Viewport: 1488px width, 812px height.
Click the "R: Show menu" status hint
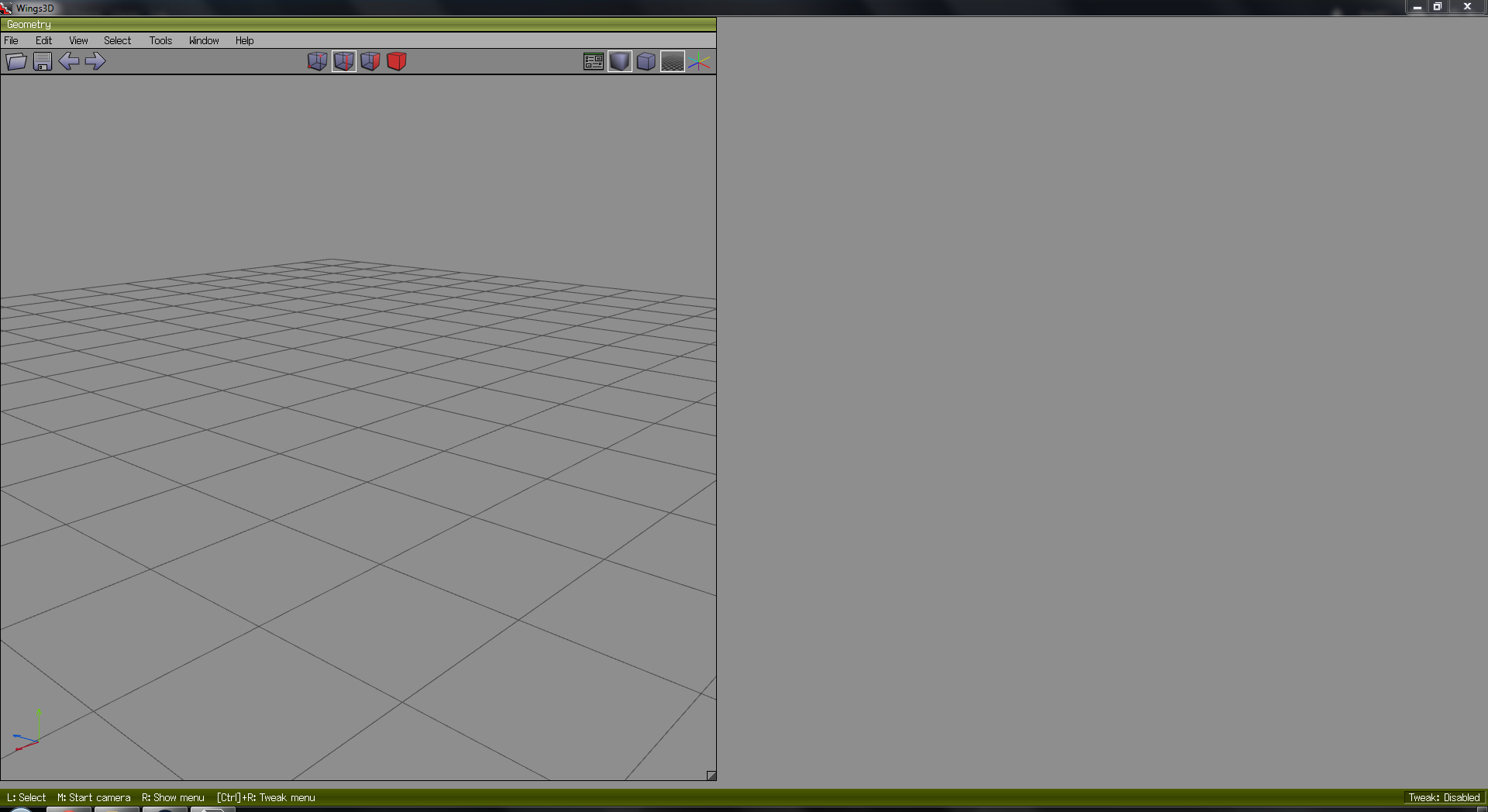(173, 797)
